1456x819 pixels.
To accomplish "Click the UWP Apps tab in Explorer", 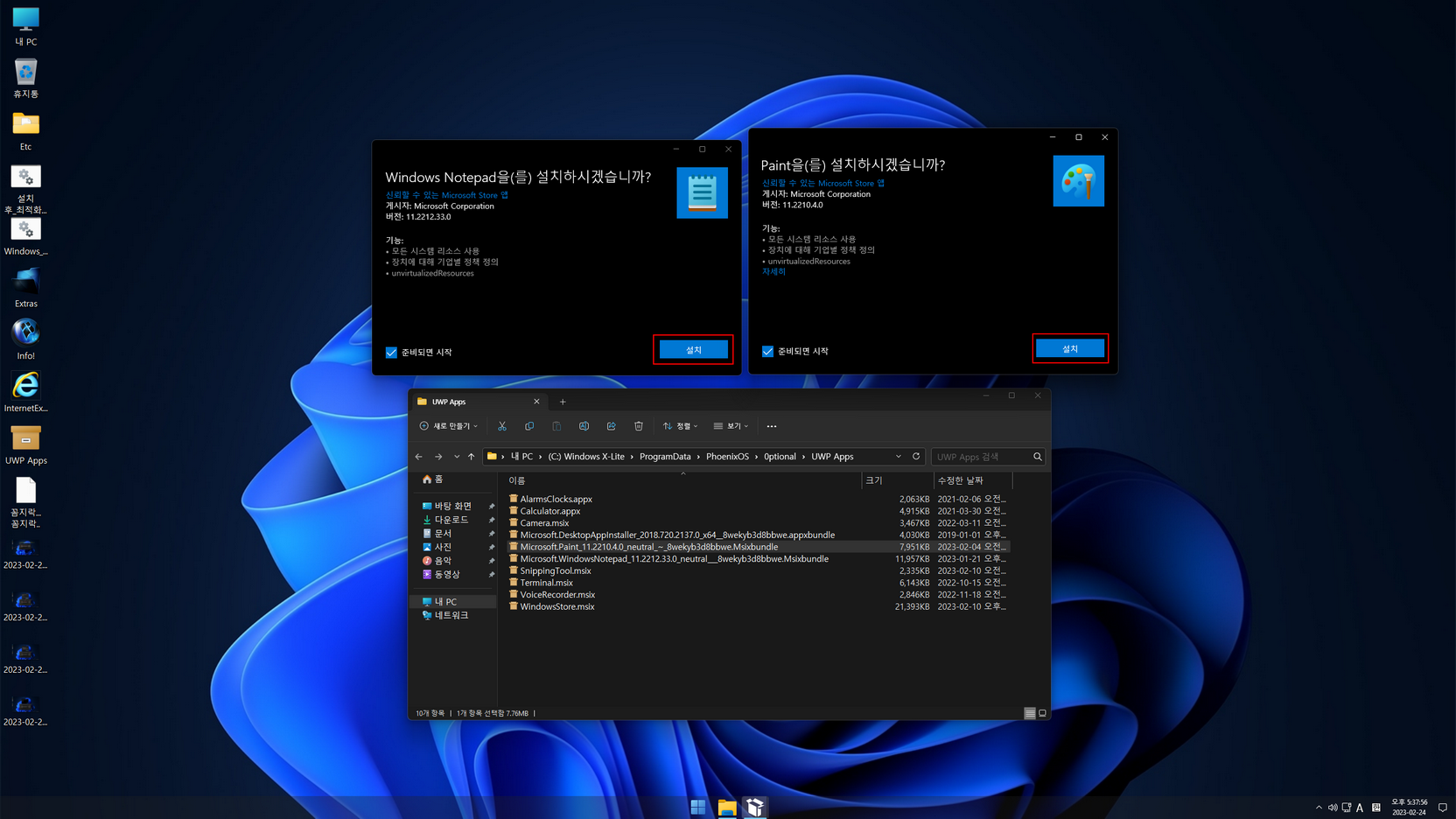I will pyautogui.click(x=478, y=402).
